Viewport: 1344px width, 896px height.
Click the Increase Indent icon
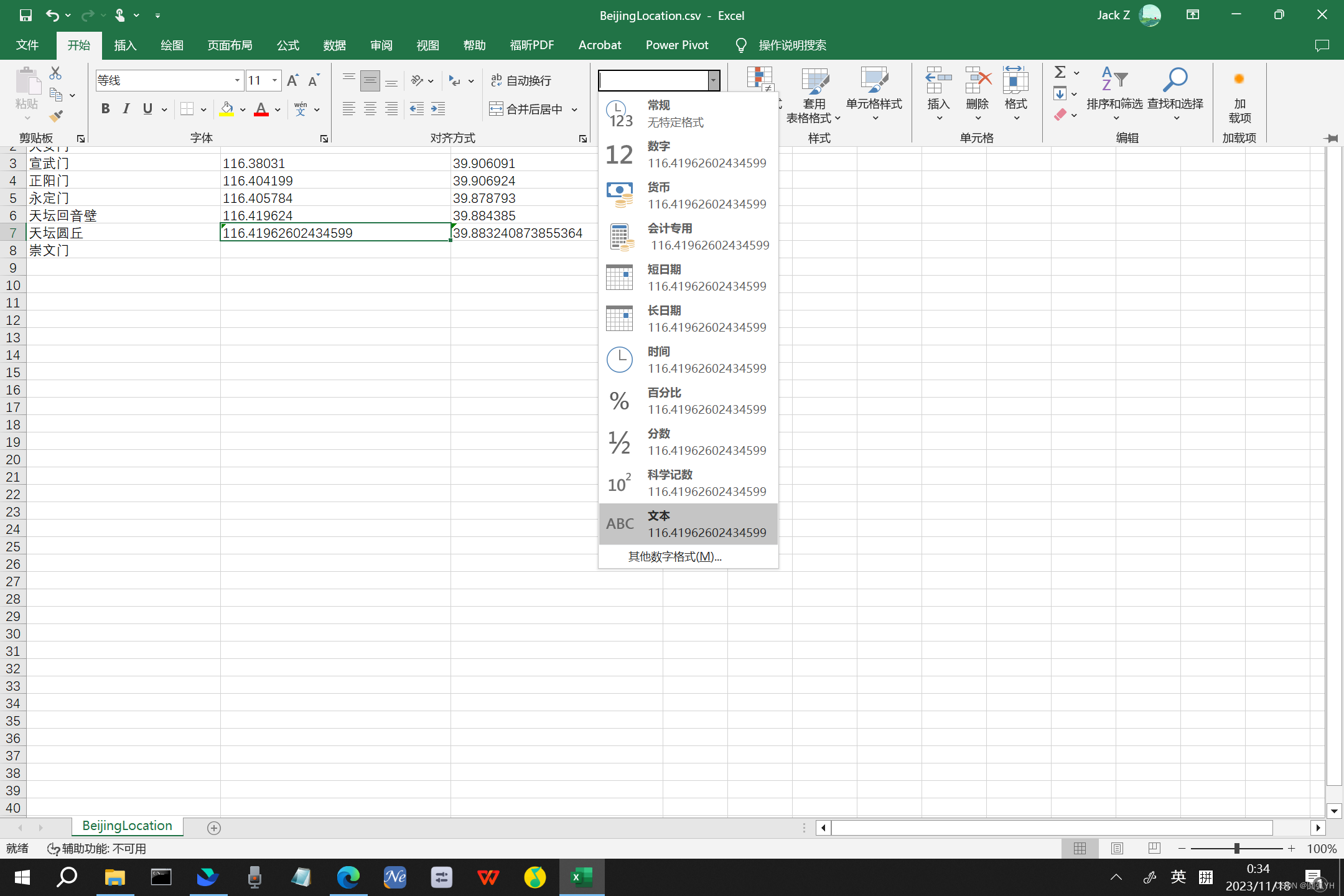coord(438,109)
